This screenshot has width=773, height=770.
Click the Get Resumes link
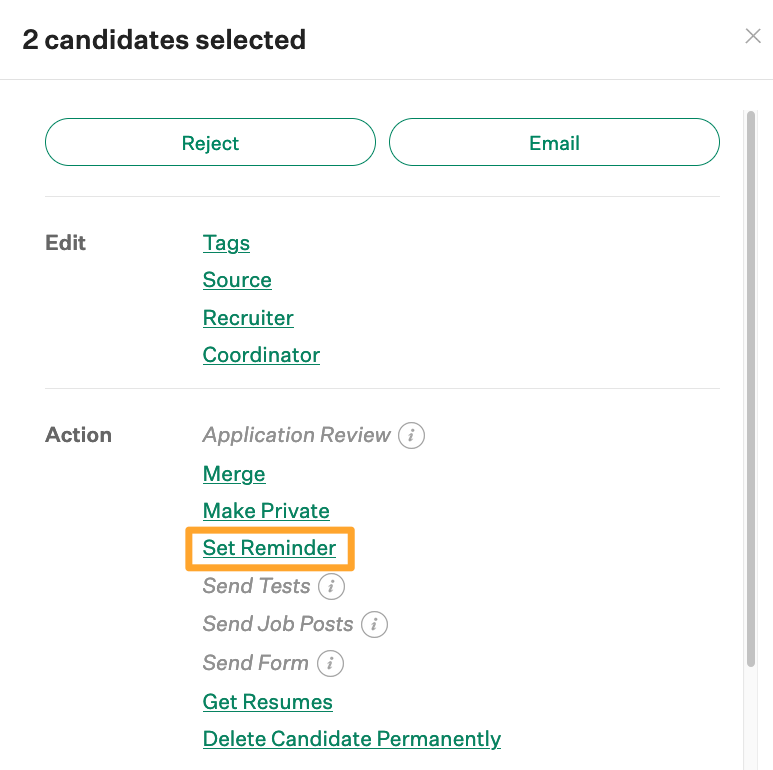point(267,702)
